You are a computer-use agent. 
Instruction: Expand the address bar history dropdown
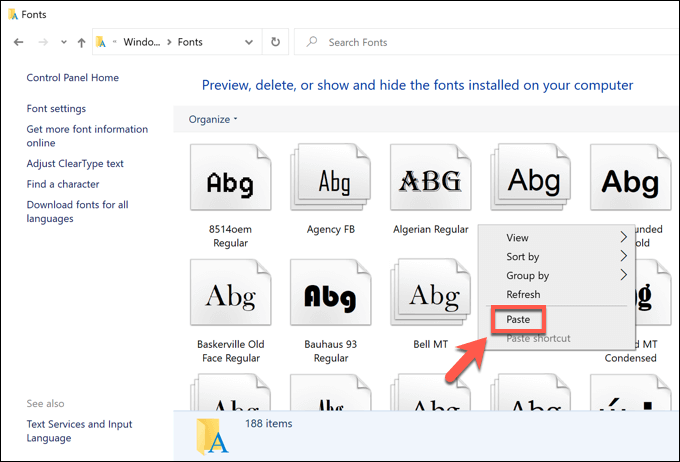[x=248, y=43]
